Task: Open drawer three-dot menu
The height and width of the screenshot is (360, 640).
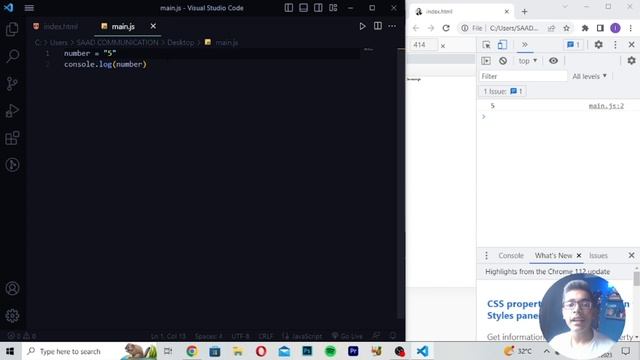Action: point(486,256)
